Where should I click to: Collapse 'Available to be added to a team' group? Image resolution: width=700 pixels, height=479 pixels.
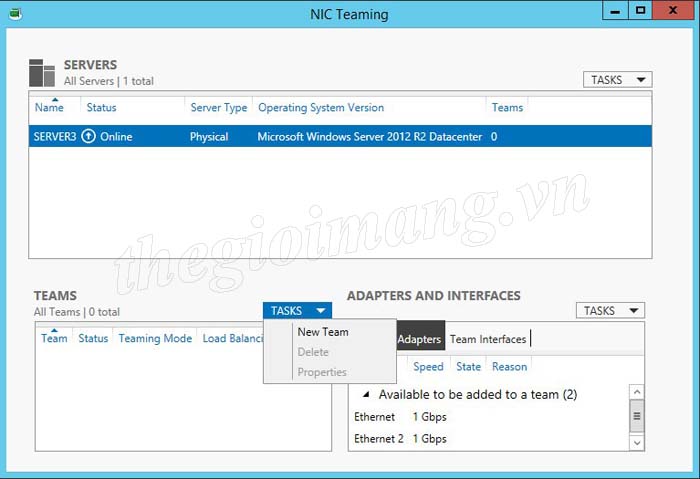(x=366, y=394)
